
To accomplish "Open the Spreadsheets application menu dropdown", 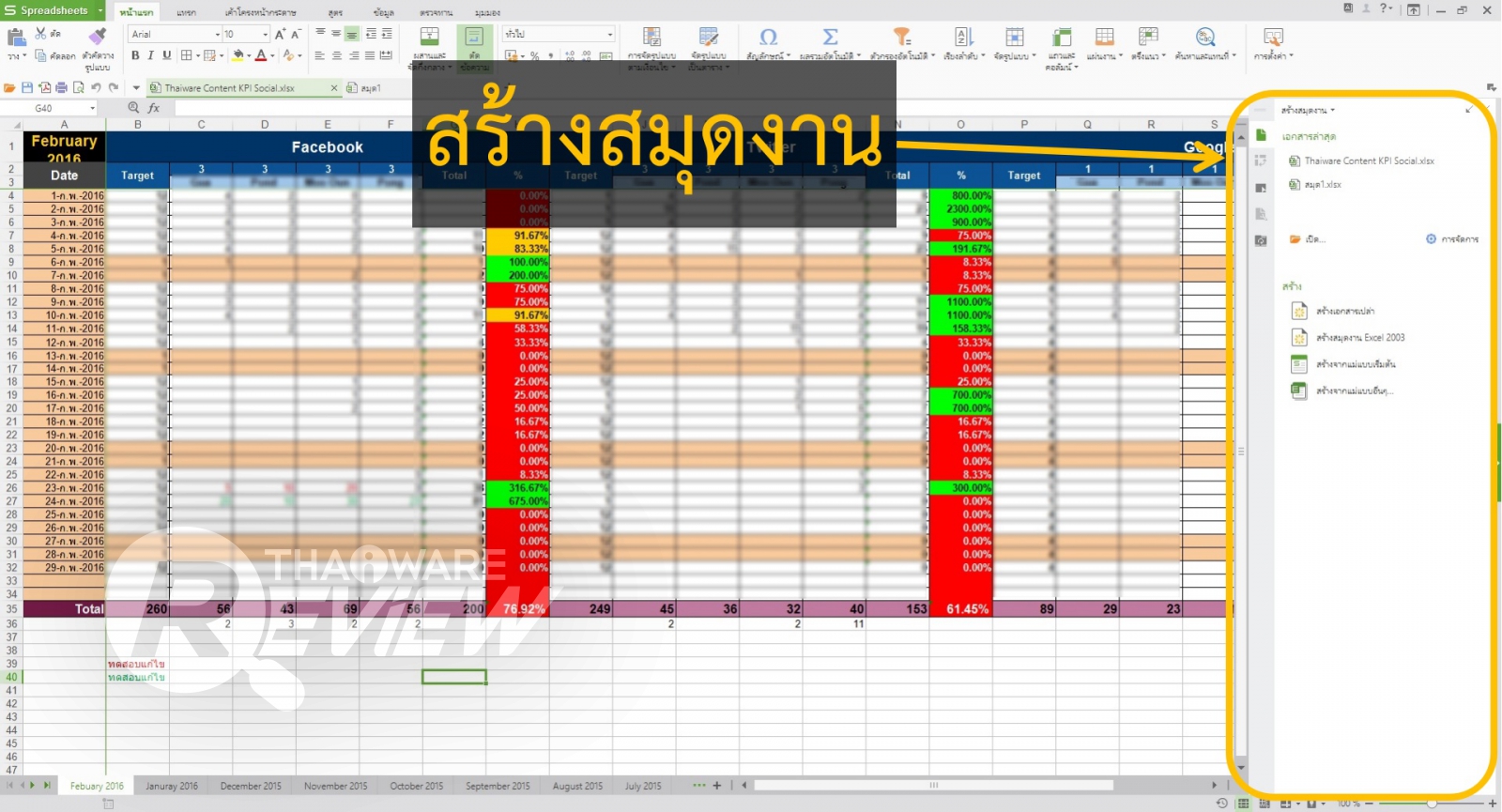I will [100, 10].
